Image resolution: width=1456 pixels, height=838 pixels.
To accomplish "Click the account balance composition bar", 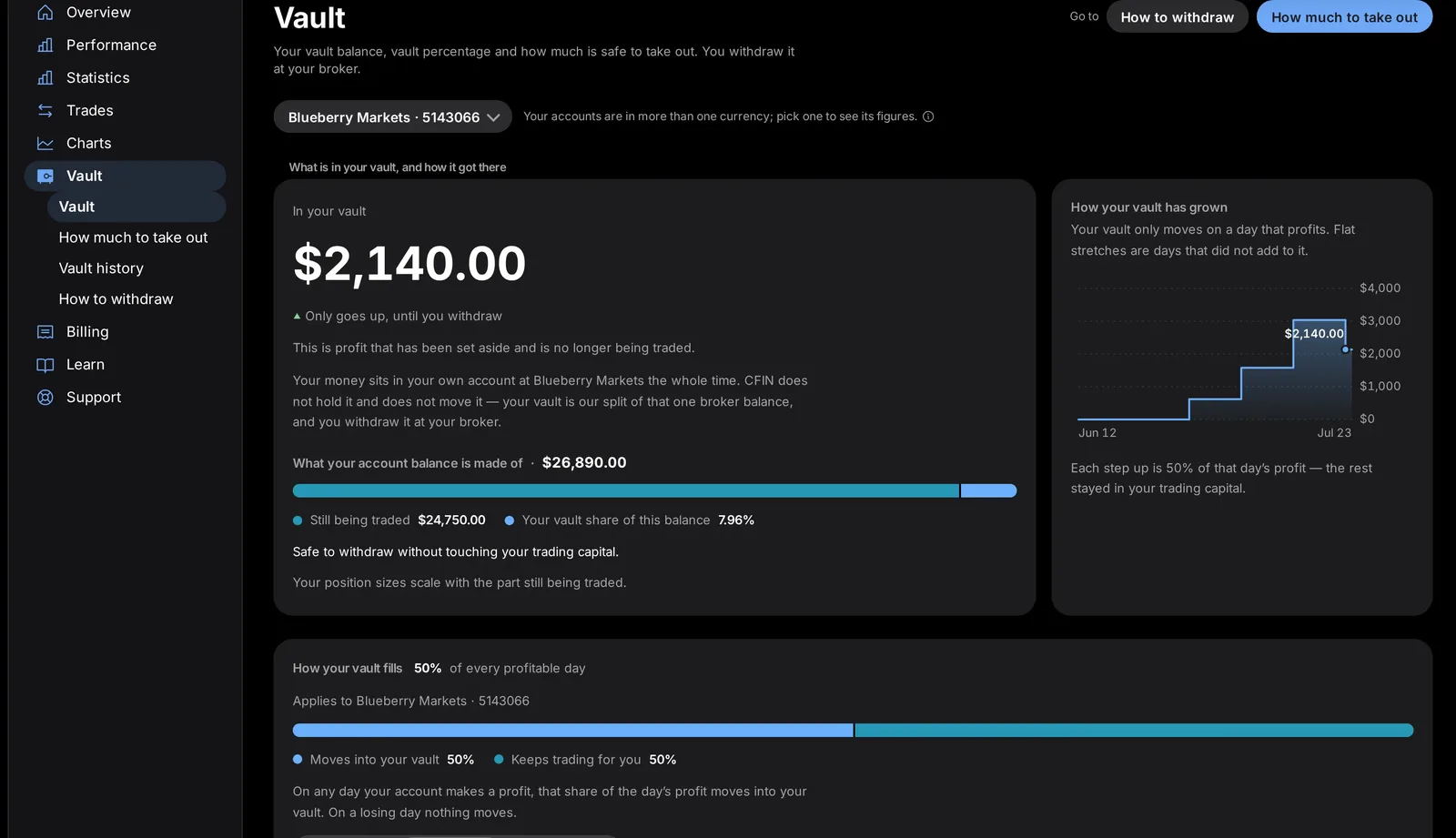I will [654, 491].
